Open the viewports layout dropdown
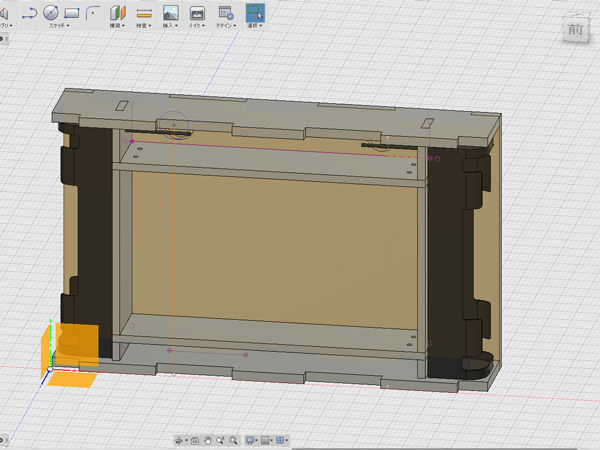Image resolution: width=600 pixels, height=450 pixels. tap(284, 439)
